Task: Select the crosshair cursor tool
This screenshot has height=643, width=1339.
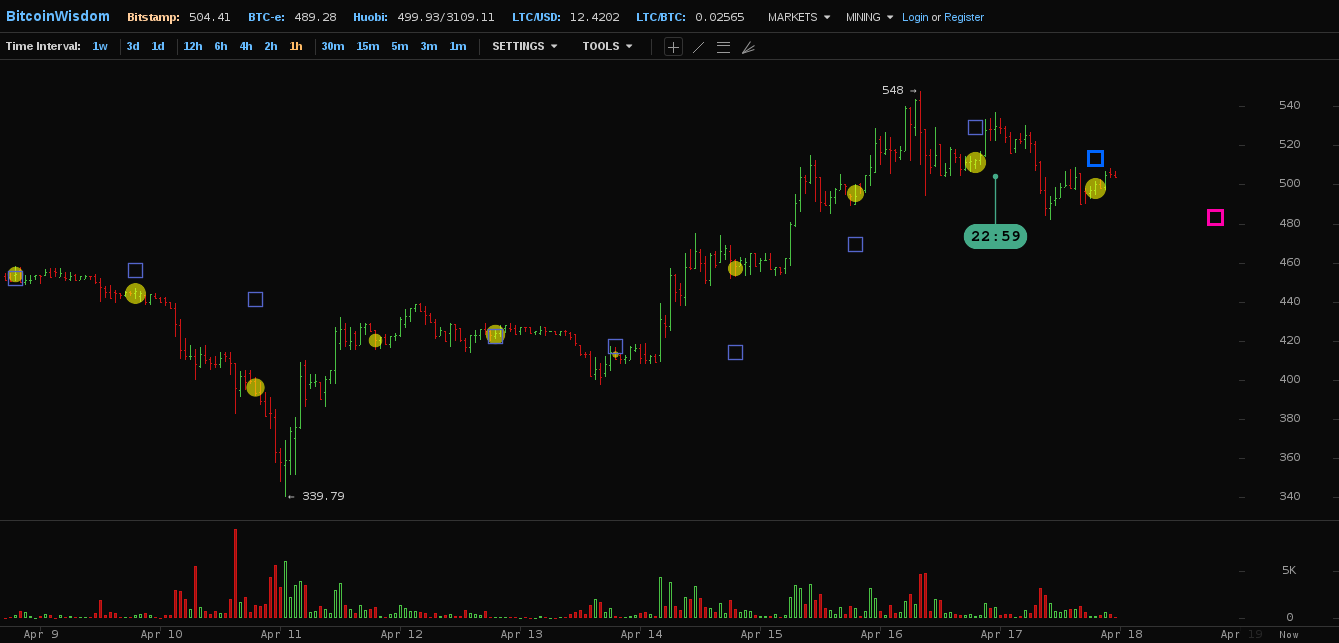Action: 673,47
